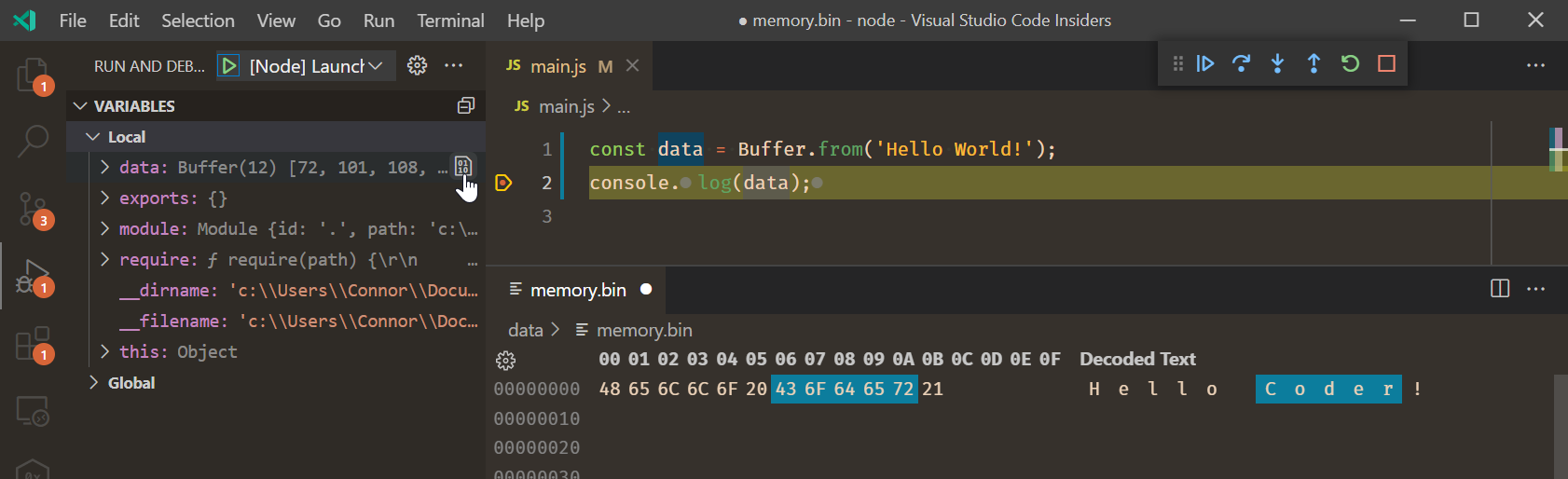The height and width of the screenshot is (479, 1568).
Task: Toggle breakpoint marker on line 2
Action: 503,183
